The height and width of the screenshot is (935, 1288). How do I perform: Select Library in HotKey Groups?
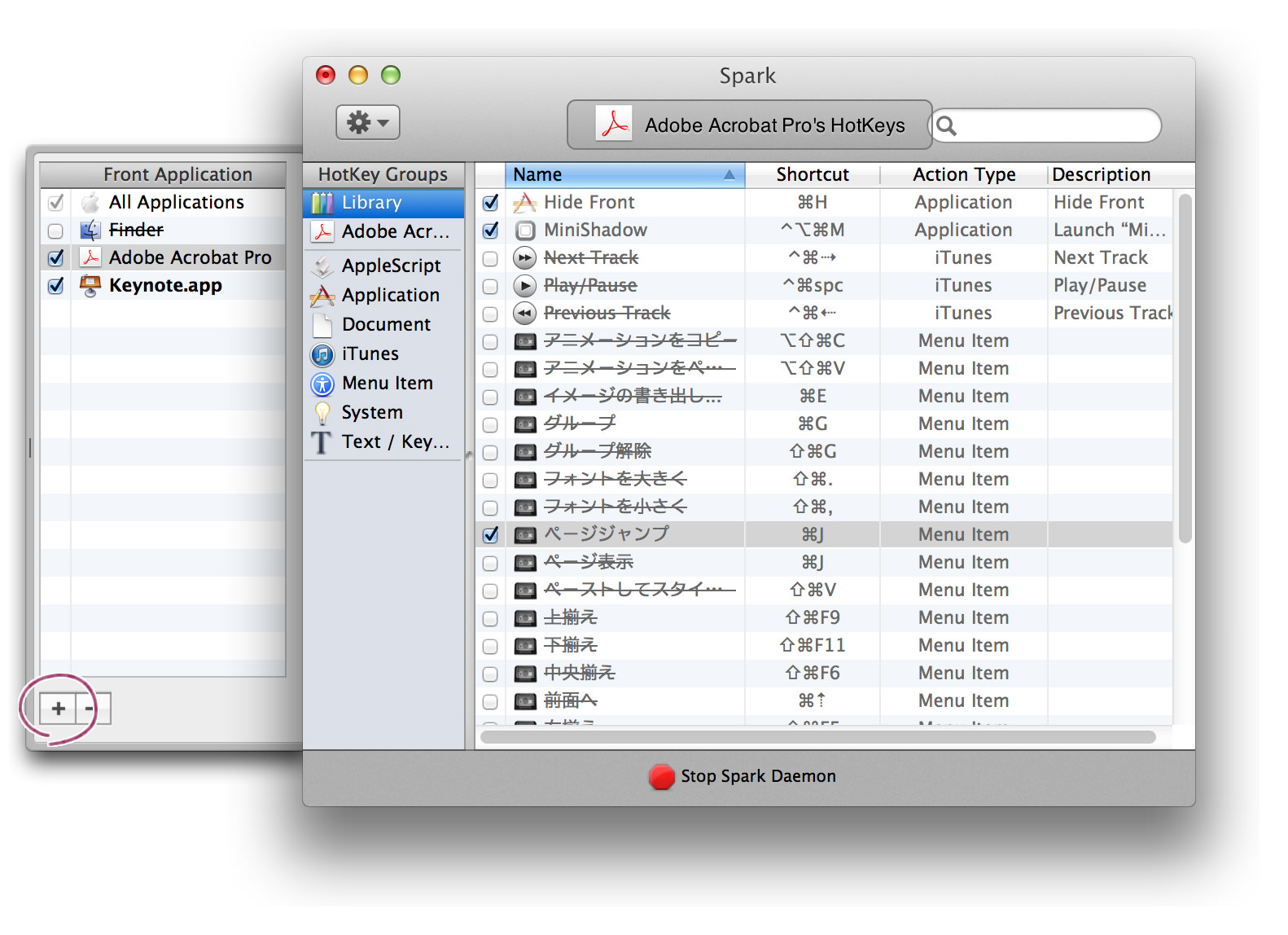click(383, 203)
